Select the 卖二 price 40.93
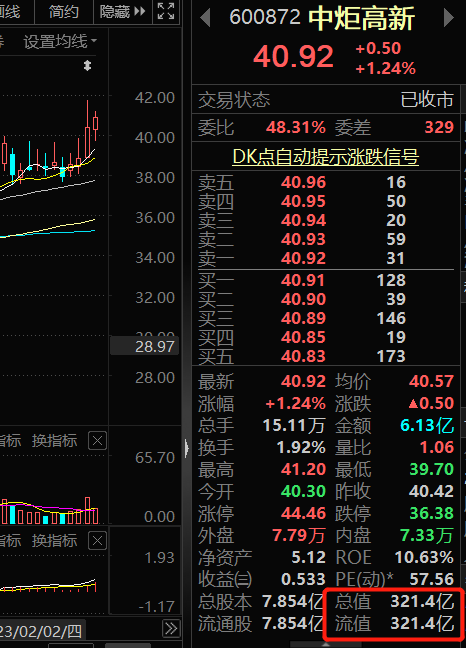Image resolution: width=466 pixels, height=648 pixels. [x=304, y=239]
